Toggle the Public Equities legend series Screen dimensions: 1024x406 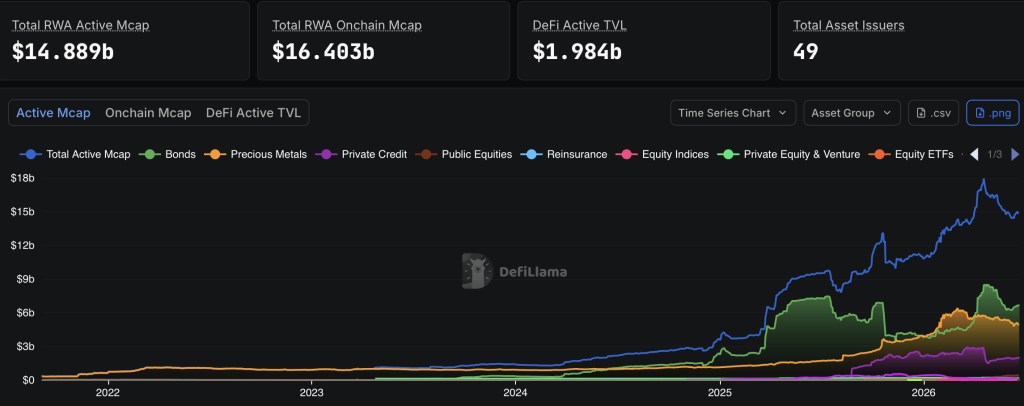(464, 155)
